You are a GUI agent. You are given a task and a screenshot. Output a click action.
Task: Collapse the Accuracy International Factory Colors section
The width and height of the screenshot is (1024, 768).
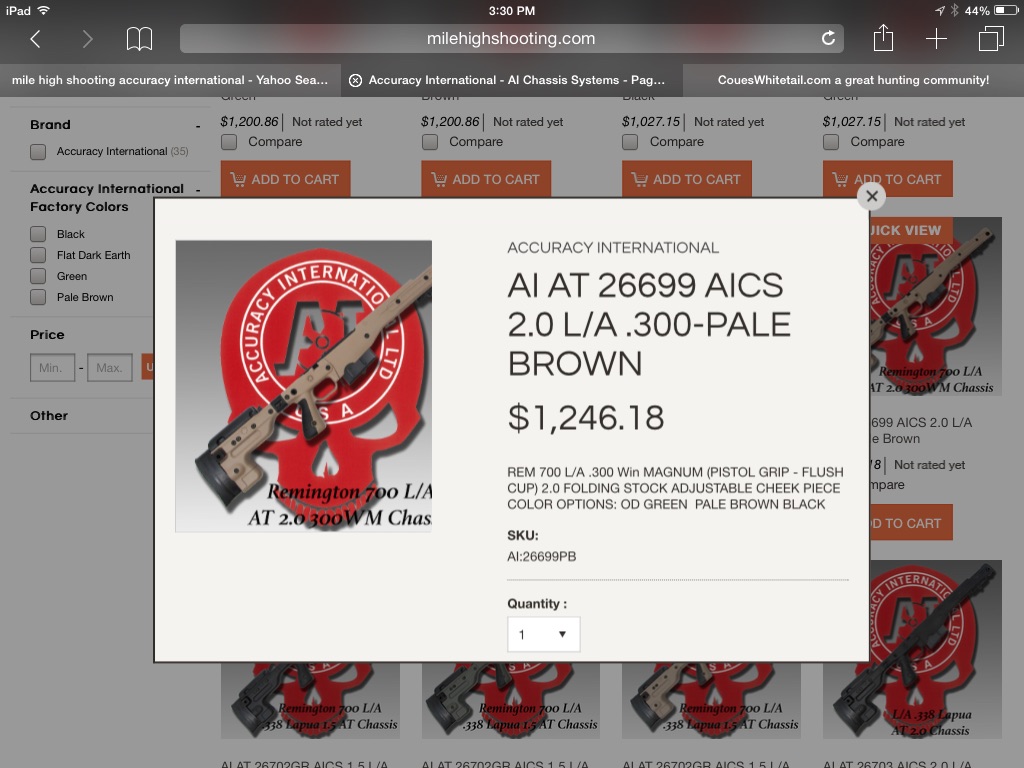(198, 189)
